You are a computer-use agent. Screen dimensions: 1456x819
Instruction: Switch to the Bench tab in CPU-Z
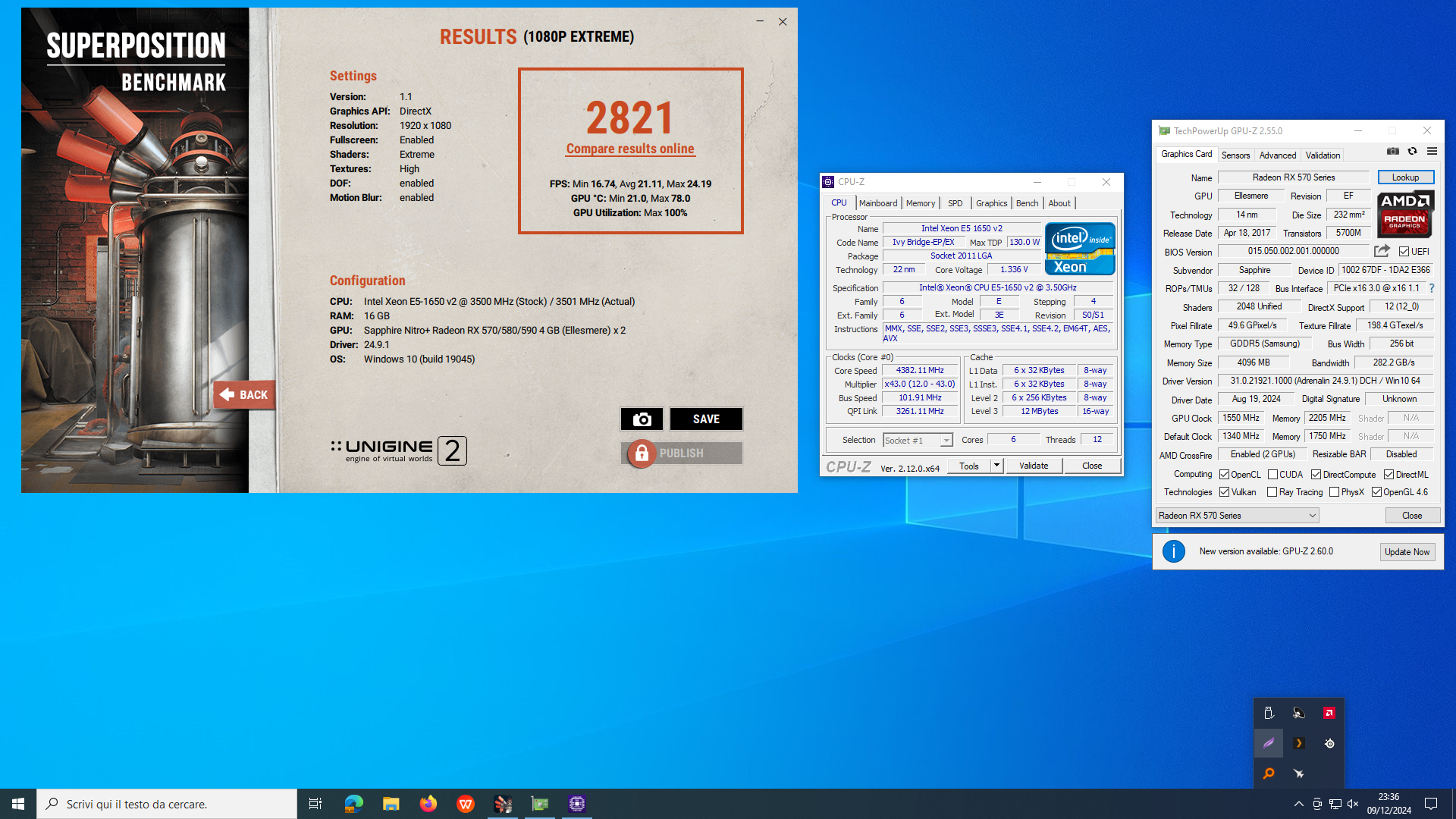pos(1027,203)
